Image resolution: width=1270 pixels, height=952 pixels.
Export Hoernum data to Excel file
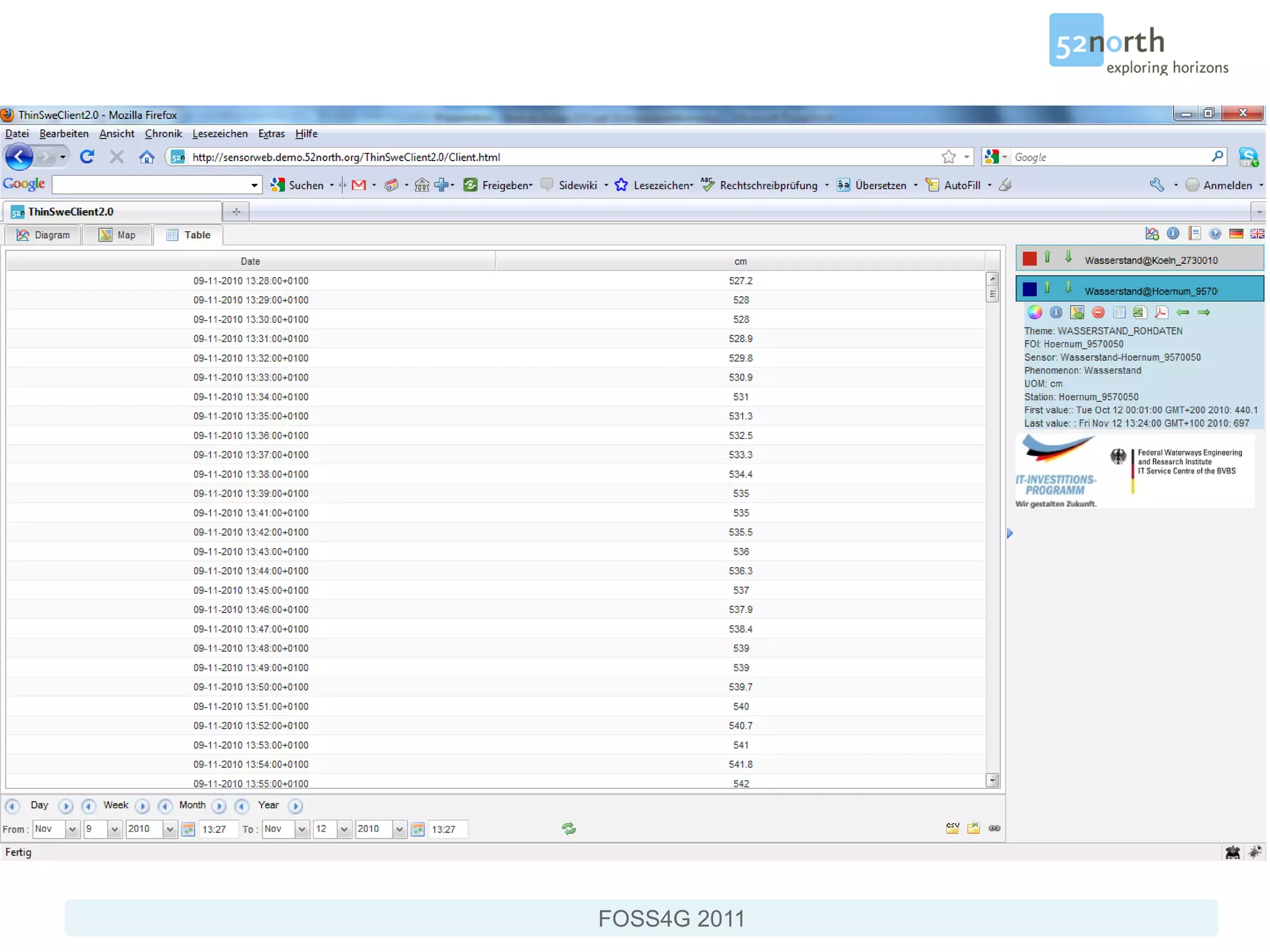click(1139, 312)
